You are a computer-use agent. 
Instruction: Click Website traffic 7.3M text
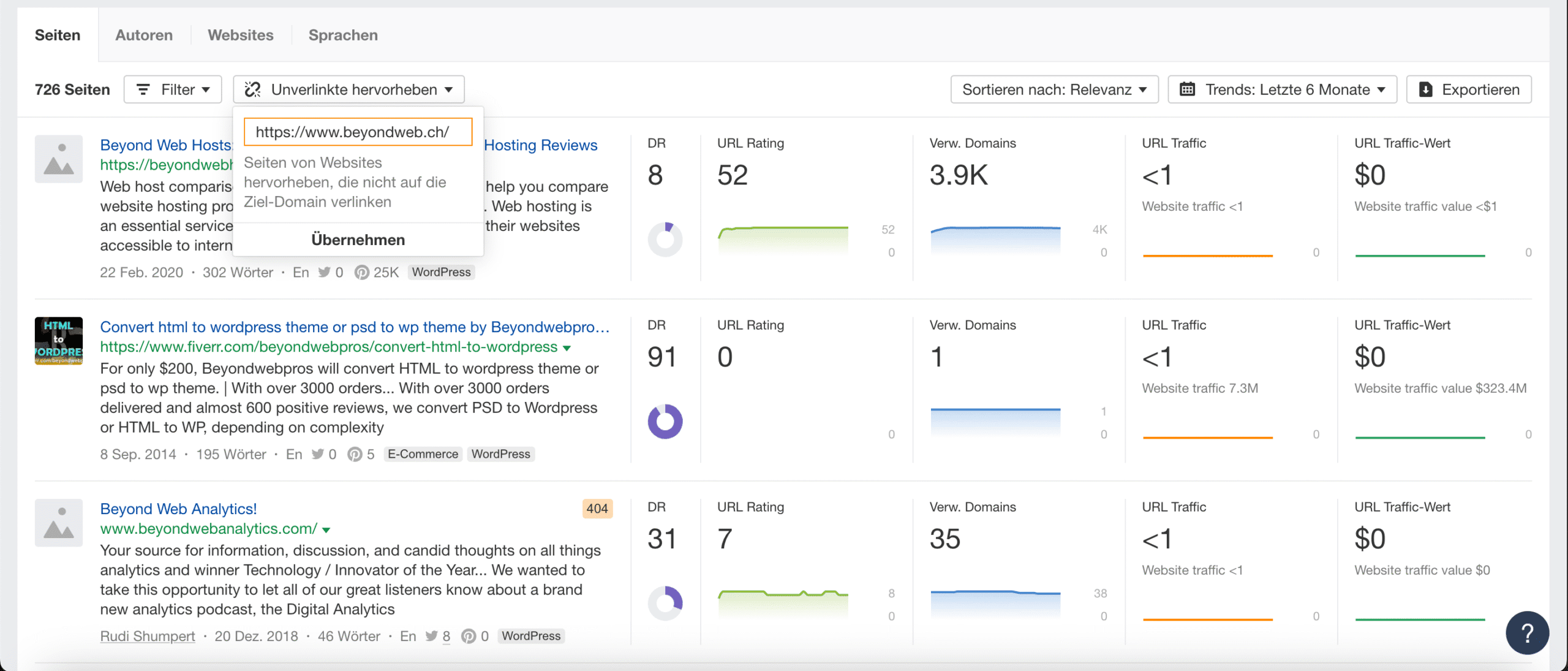pyautogui.click(x=1200, y=389)
